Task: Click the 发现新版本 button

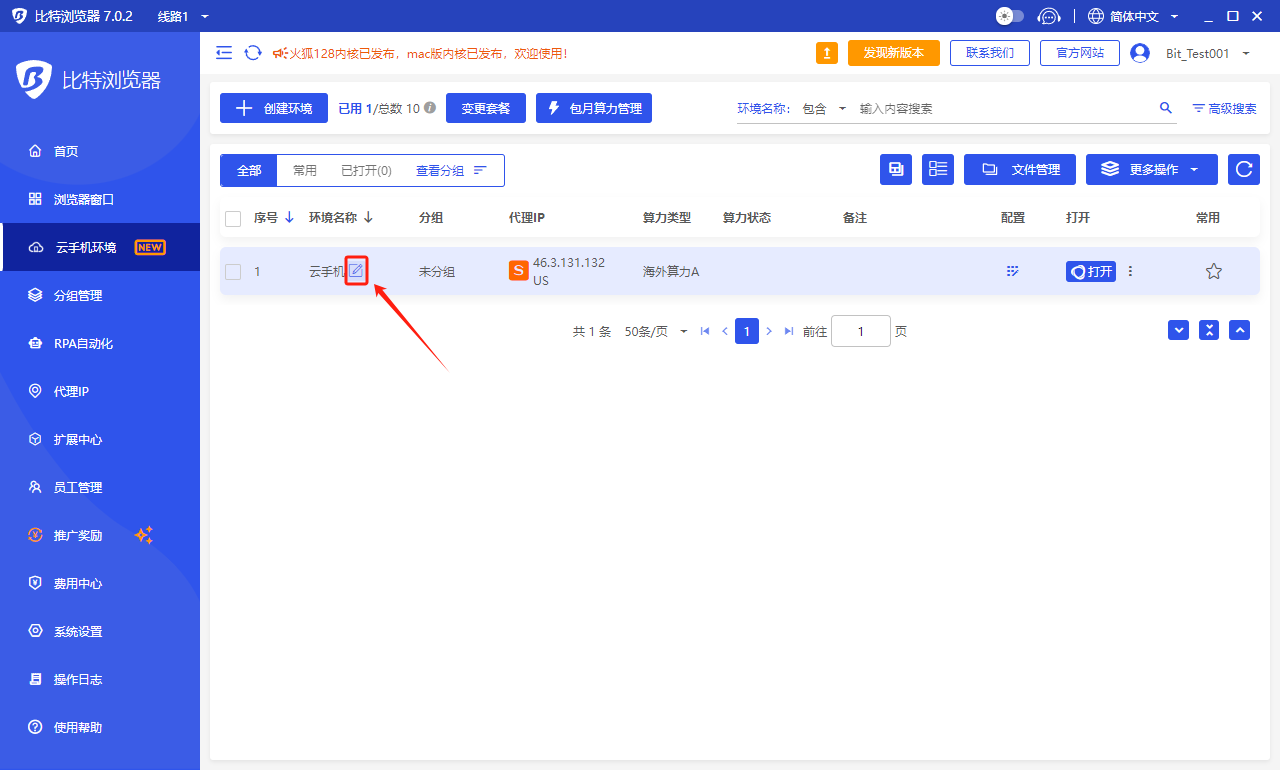Action: (x=894, y=53)
